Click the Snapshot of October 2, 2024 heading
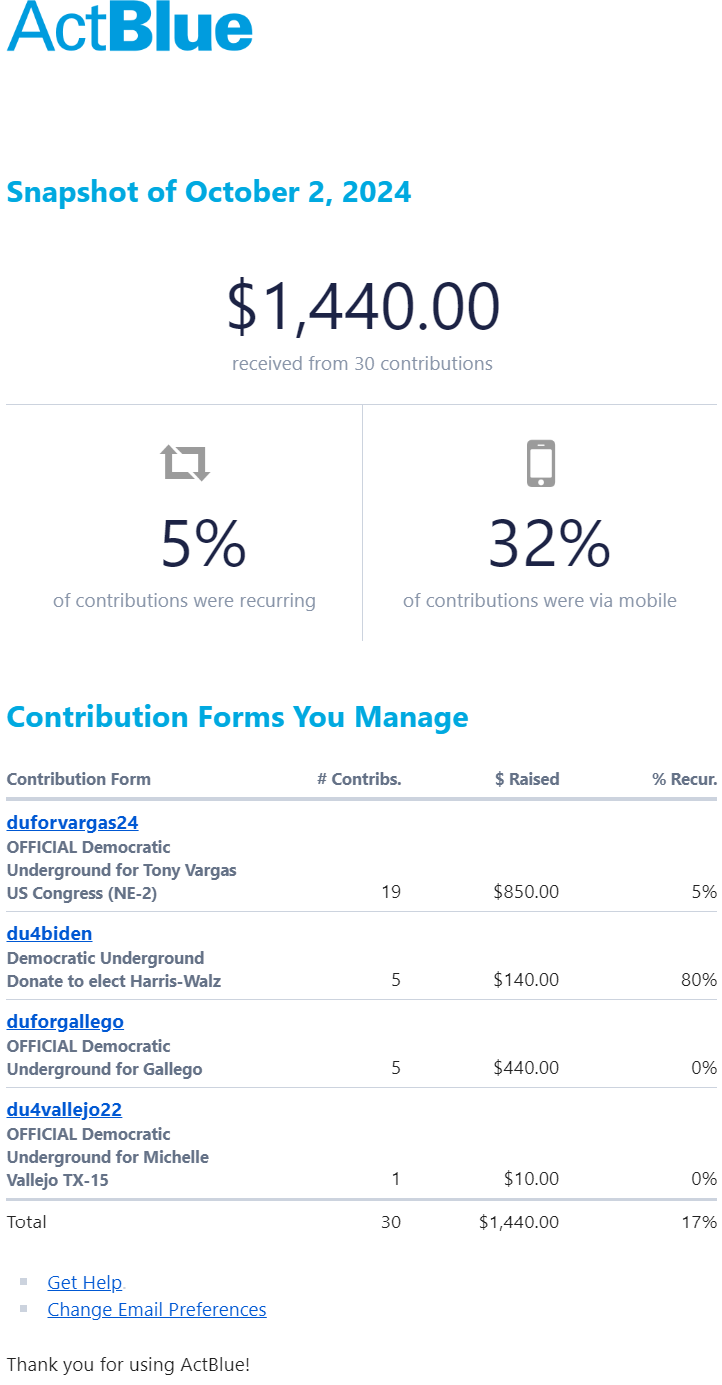 point(209,192)
